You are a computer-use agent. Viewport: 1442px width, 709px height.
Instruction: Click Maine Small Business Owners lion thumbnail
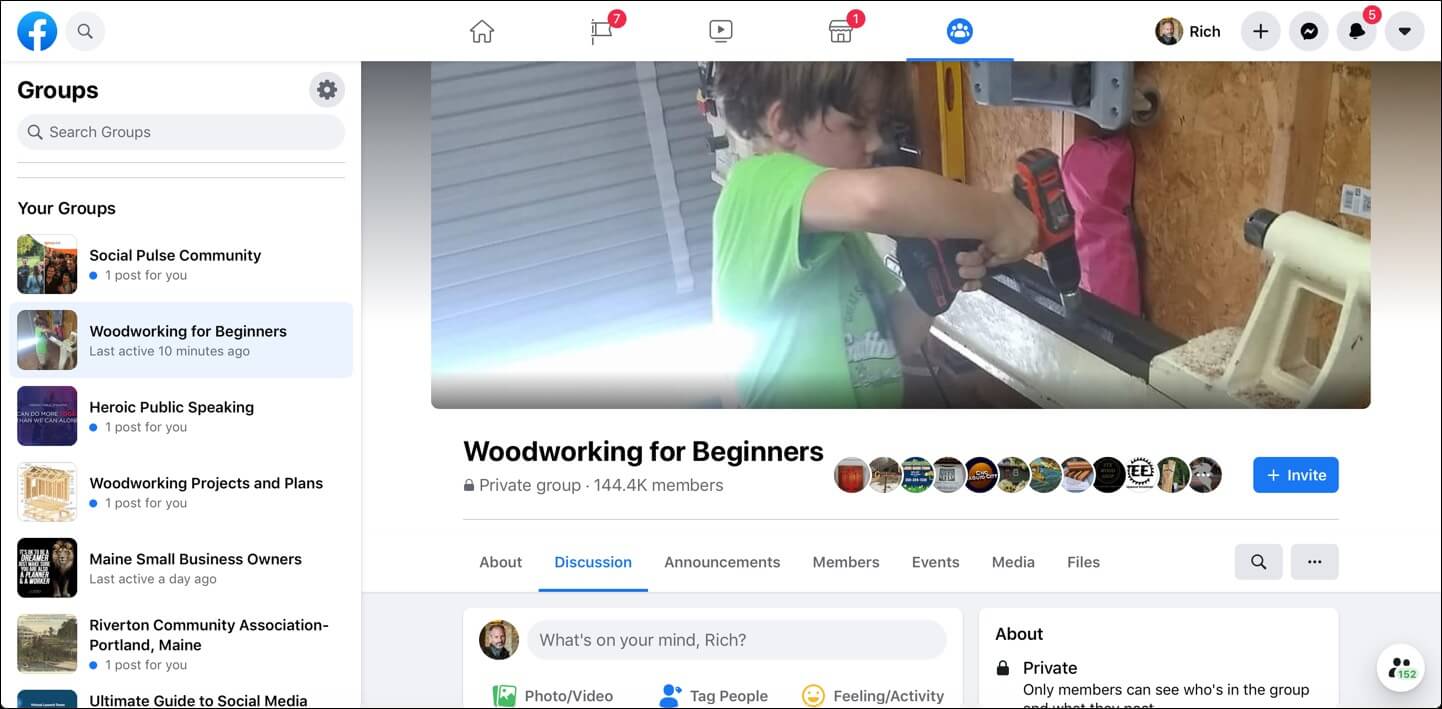click(x=47, y=568)
